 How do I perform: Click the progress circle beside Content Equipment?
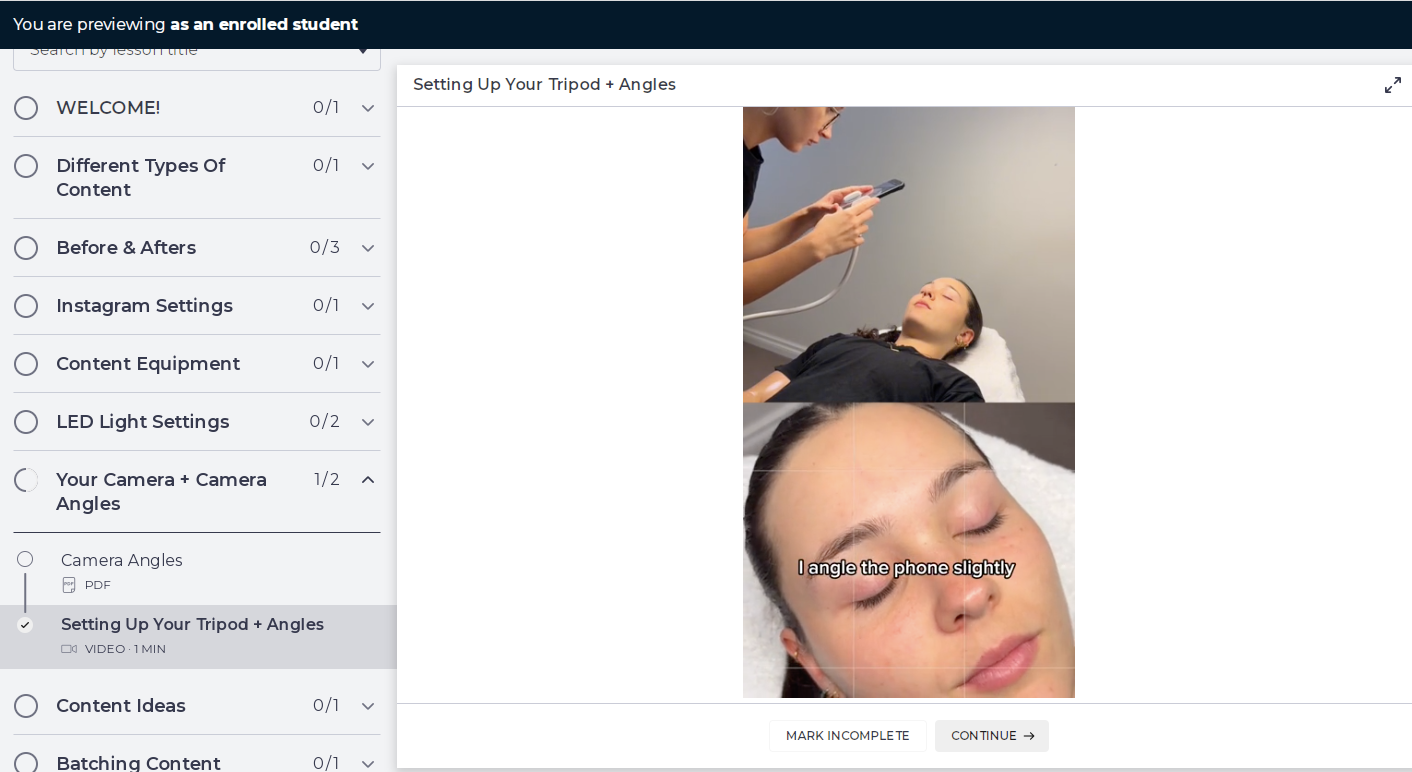tap(26, 363)
